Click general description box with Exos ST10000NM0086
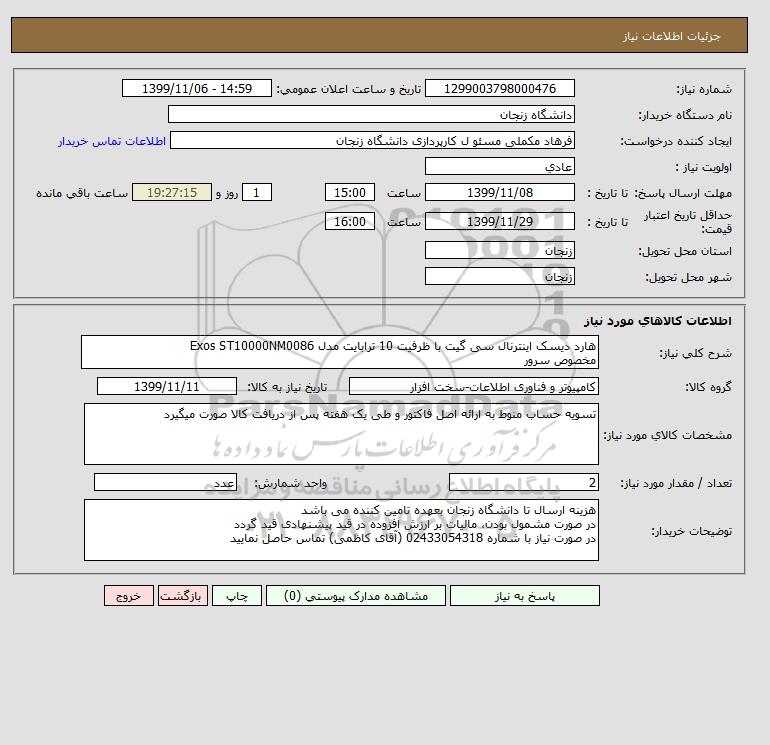Viewport: 770px width, 745px height. tap(340, 352)
